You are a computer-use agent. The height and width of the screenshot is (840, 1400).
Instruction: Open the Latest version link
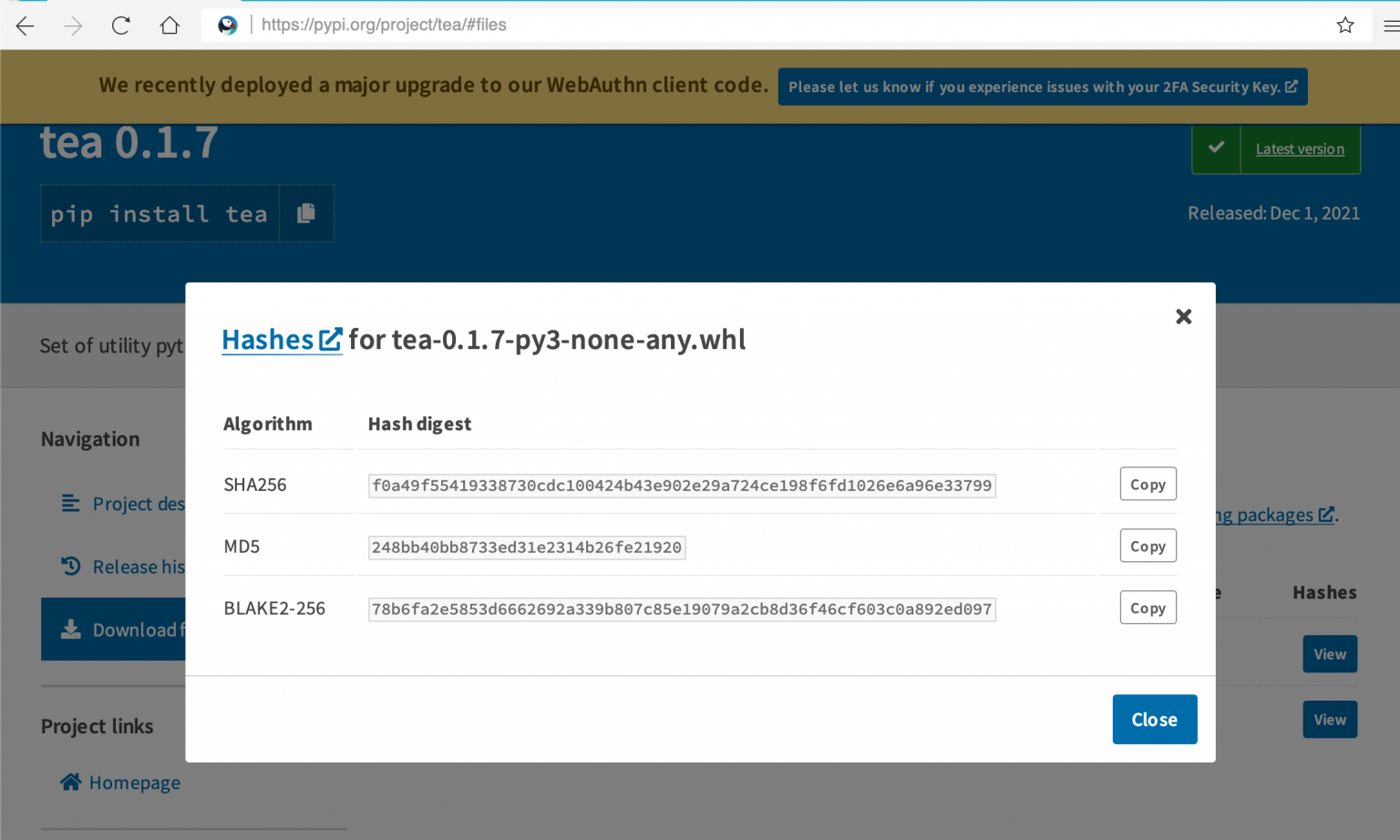[1300, 149]
